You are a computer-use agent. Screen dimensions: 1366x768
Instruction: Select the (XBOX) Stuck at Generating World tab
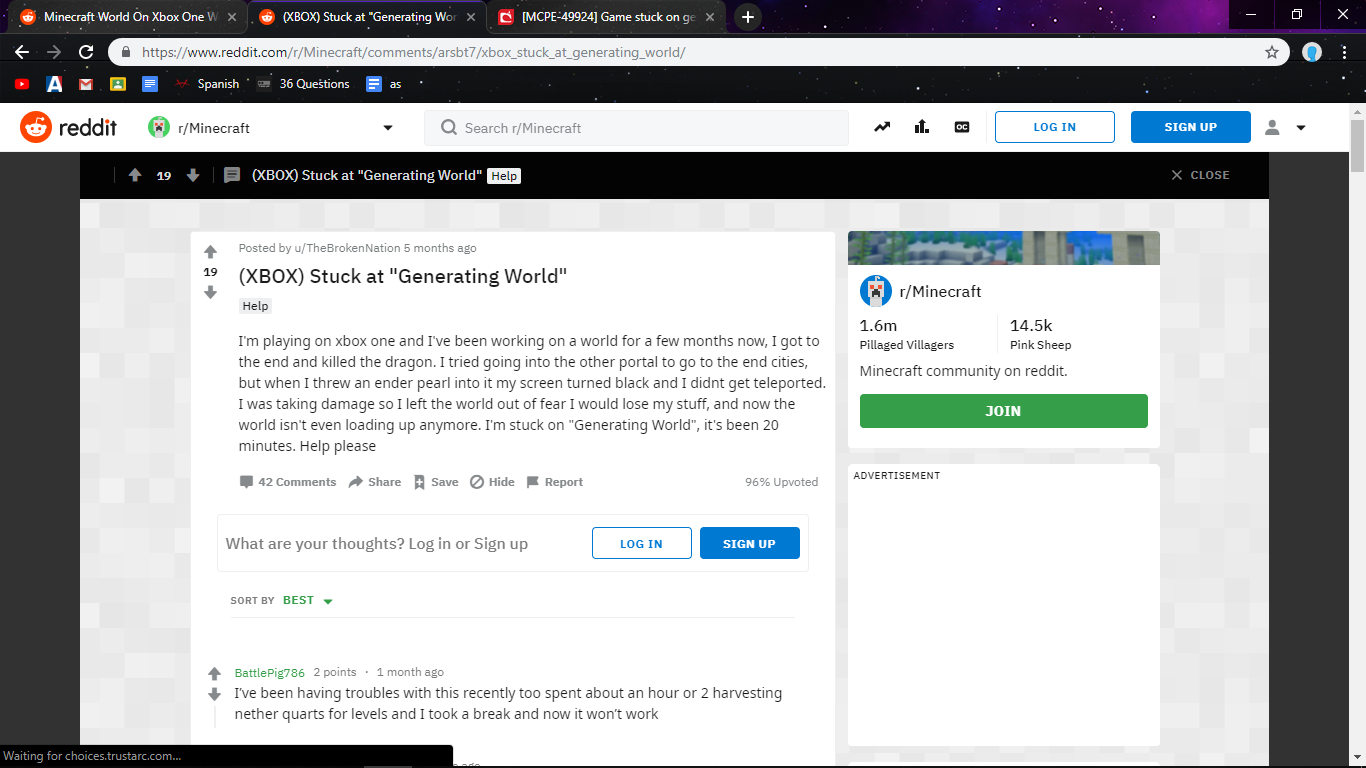click(366, 17)
